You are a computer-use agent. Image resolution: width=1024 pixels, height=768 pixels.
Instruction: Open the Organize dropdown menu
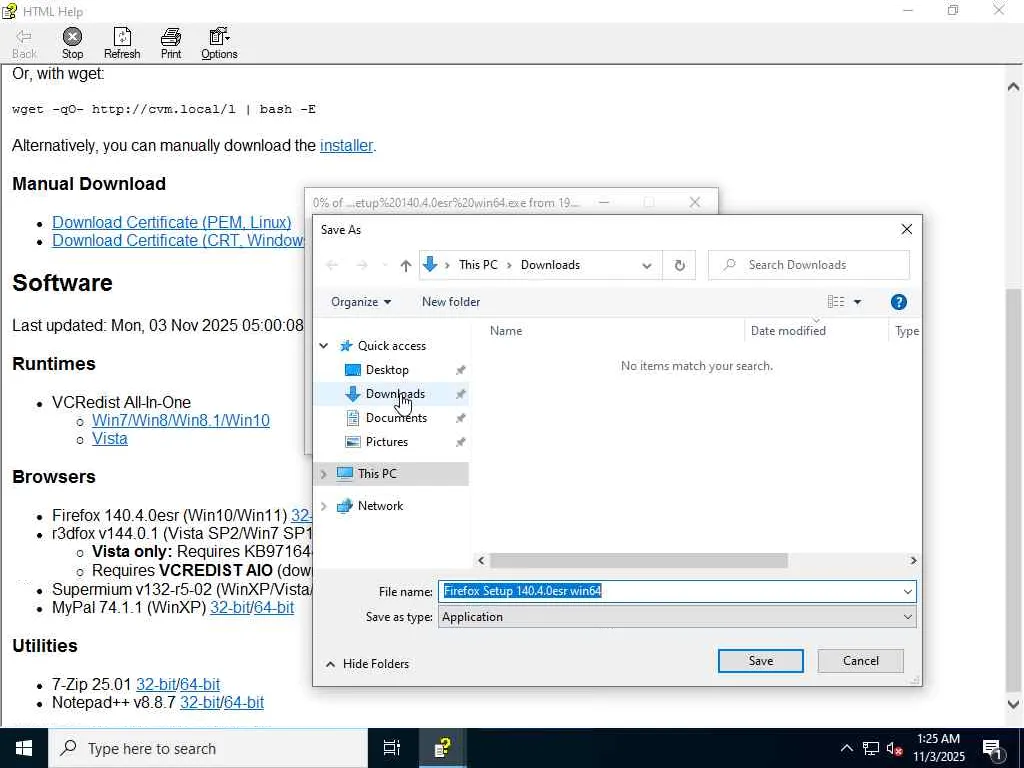pos(360,302)
